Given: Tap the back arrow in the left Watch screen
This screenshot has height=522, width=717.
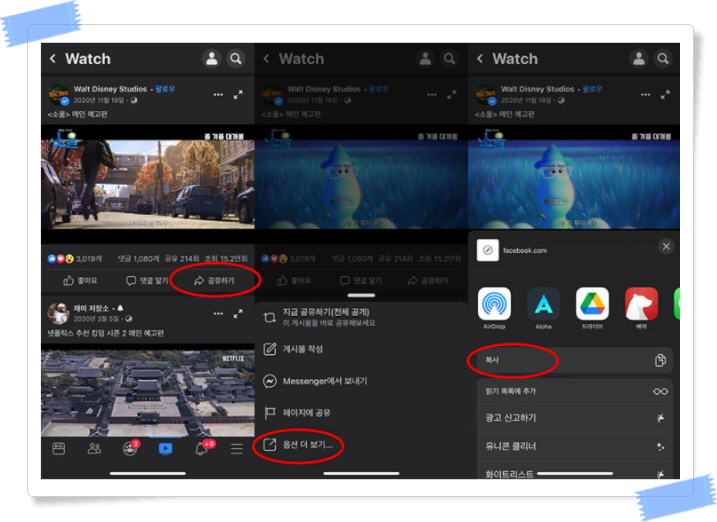Looking at the screenshot, I should tap(53, 59).
